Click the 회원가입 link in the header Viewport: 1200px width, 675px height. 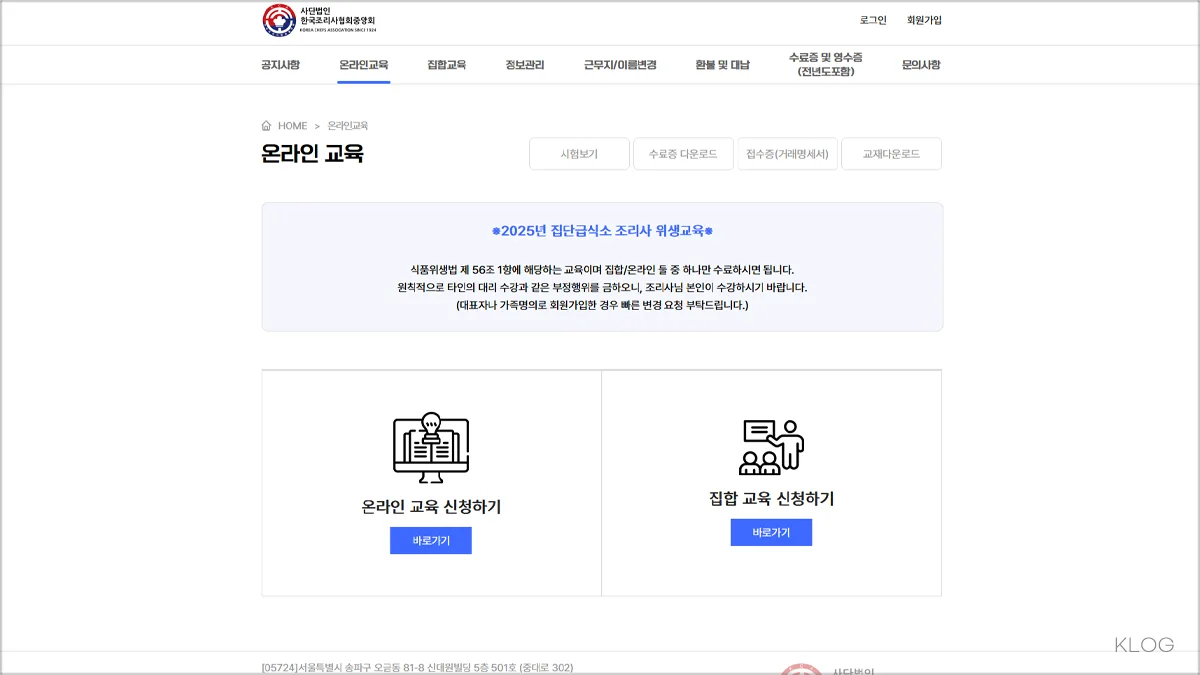tap(925, 19)
